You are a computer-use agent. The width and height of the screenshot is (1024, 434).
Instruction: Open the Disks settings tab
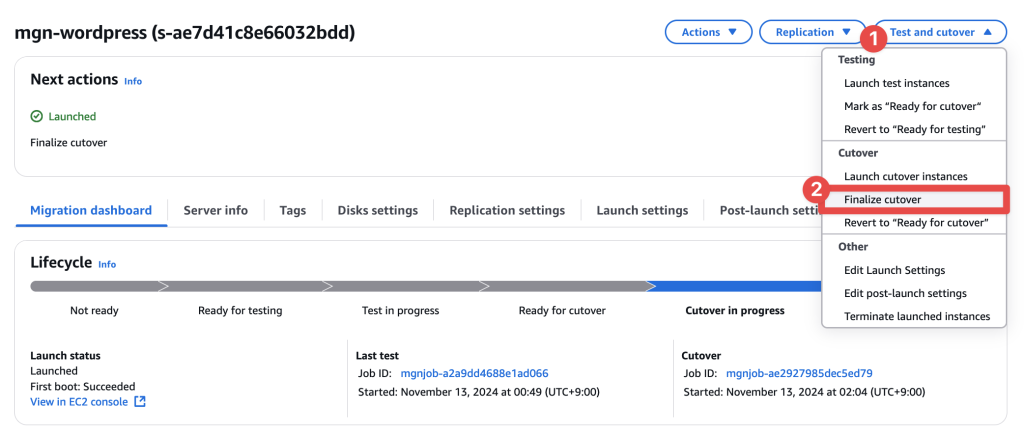point(377,210)
